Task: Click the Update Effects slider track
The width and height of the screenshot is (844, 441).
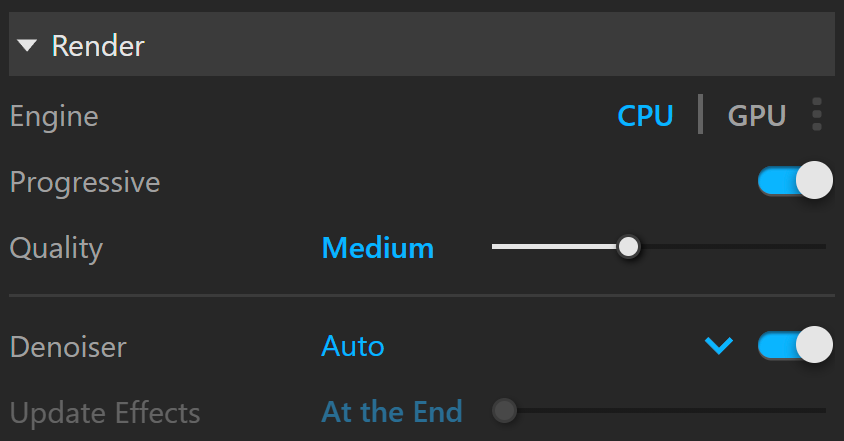Action: (671, 410)
